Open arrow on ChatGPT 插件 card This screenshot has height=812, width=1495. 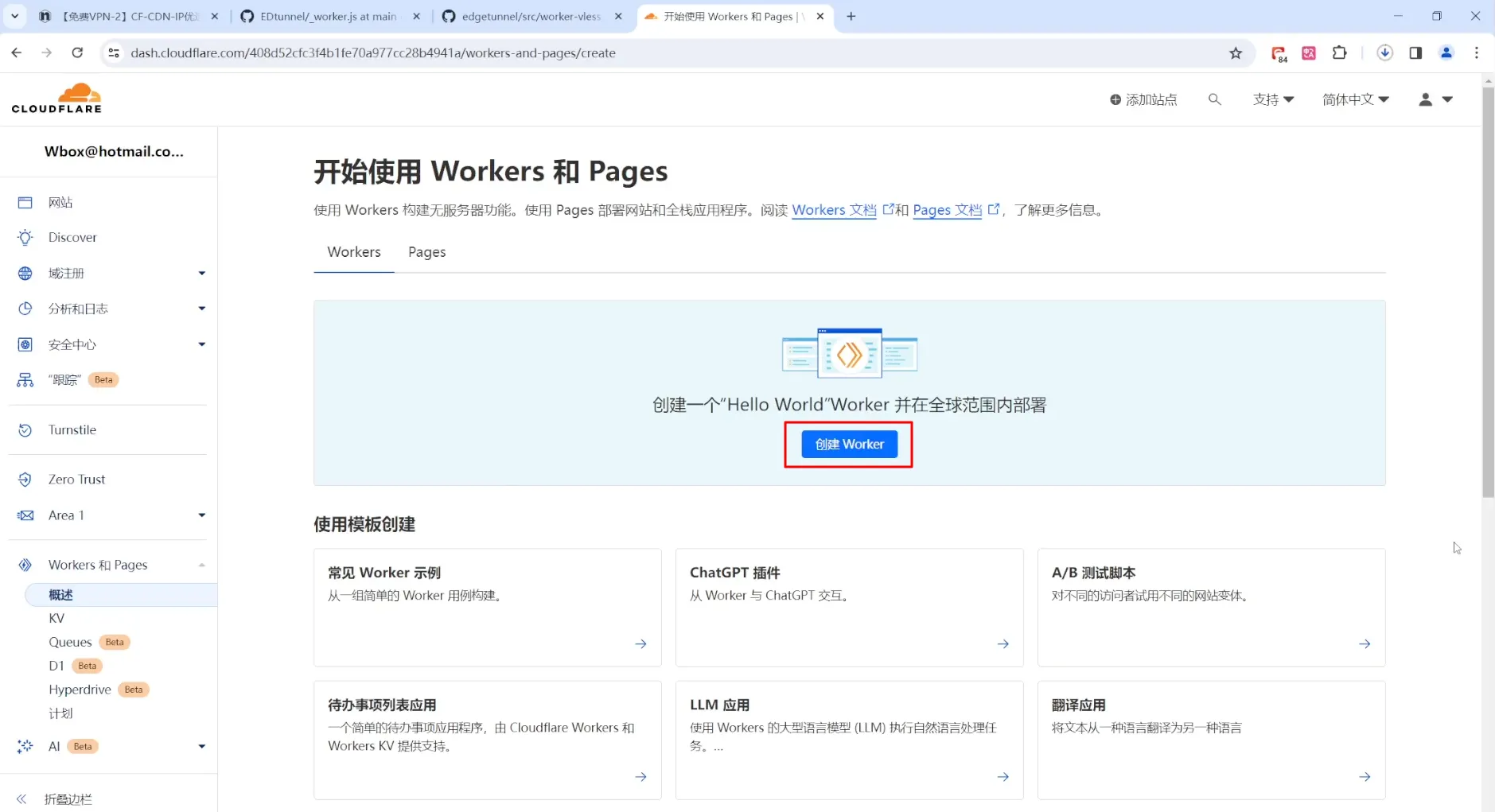click(x=1003, y=644)
